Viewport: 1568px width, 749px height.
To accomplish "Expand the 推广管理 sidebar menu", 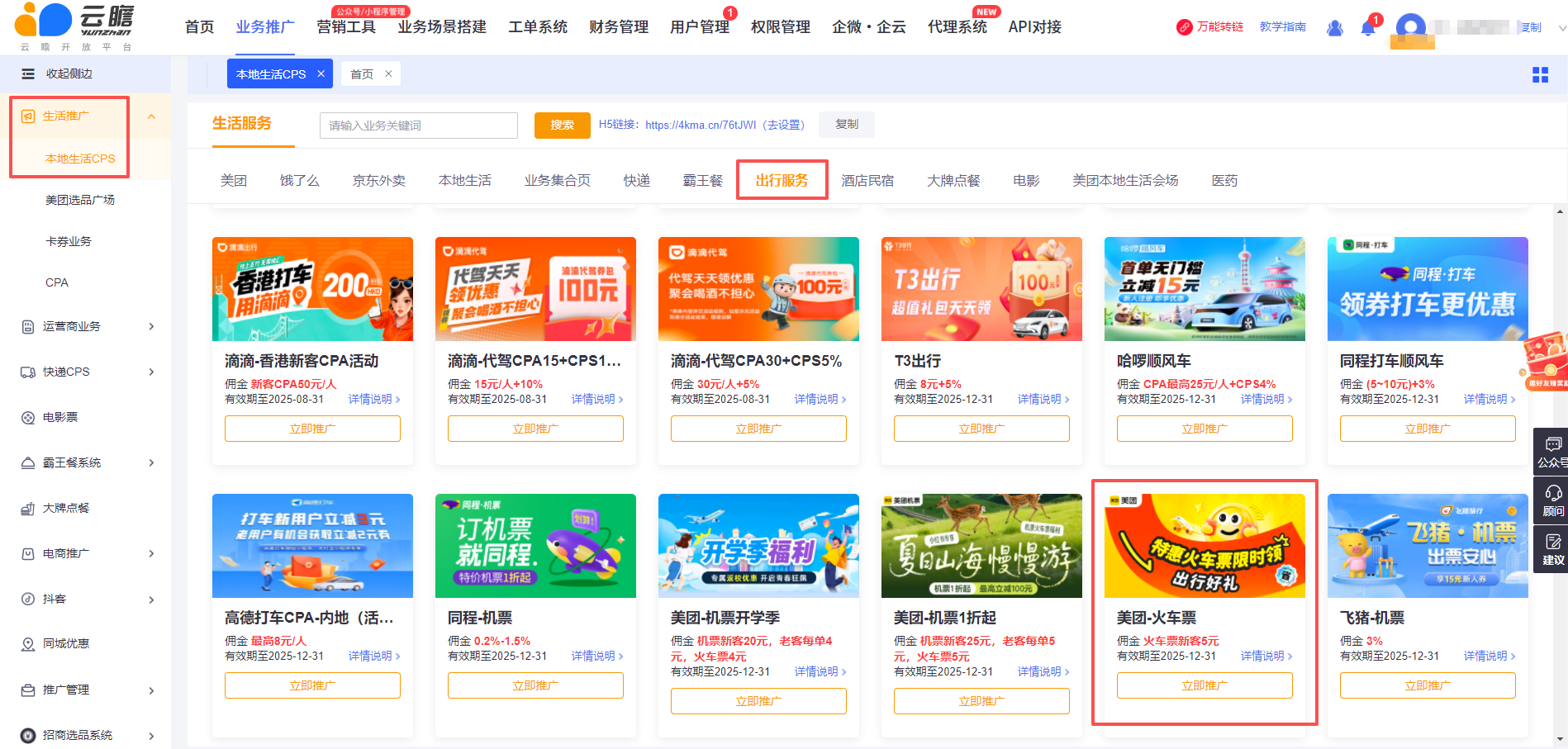I will point(151,690).
